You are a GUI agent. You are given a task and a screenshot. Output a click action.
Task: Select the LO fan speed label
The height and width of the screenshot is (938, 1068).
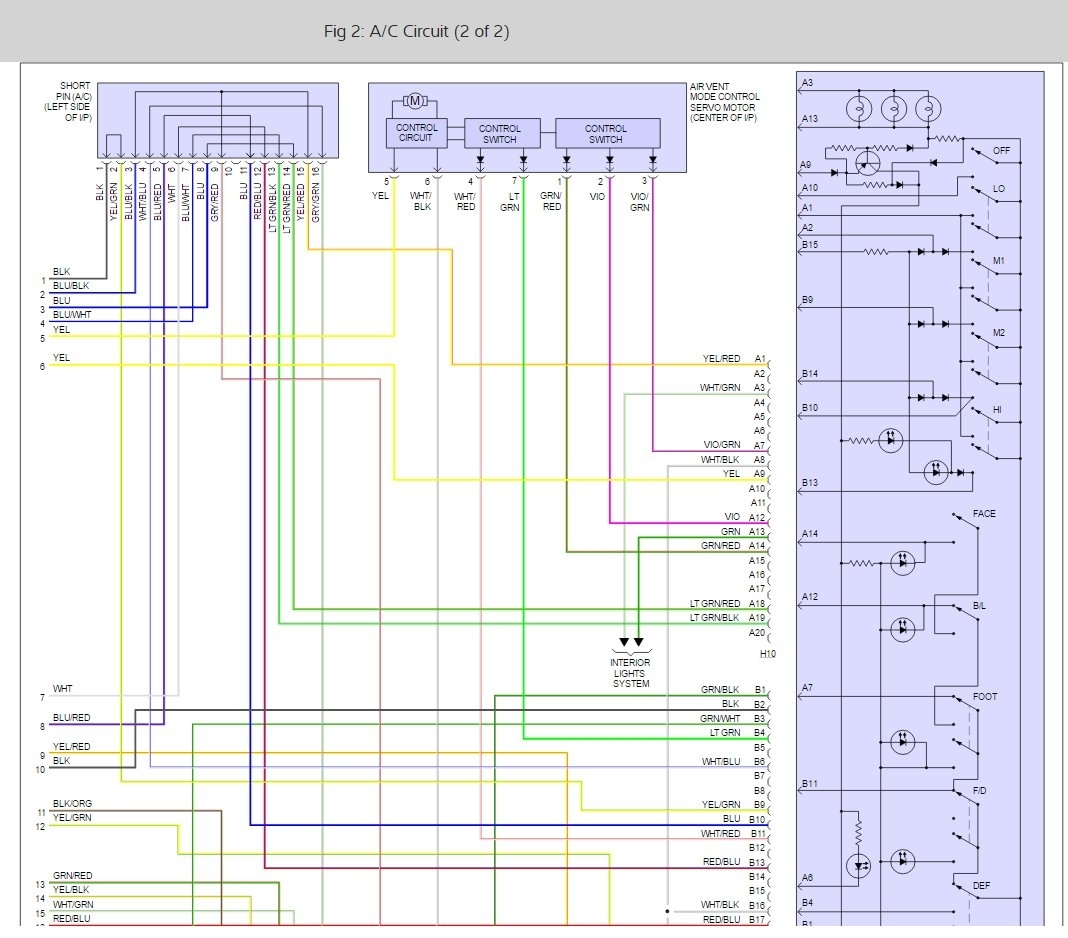click(999, 189)
